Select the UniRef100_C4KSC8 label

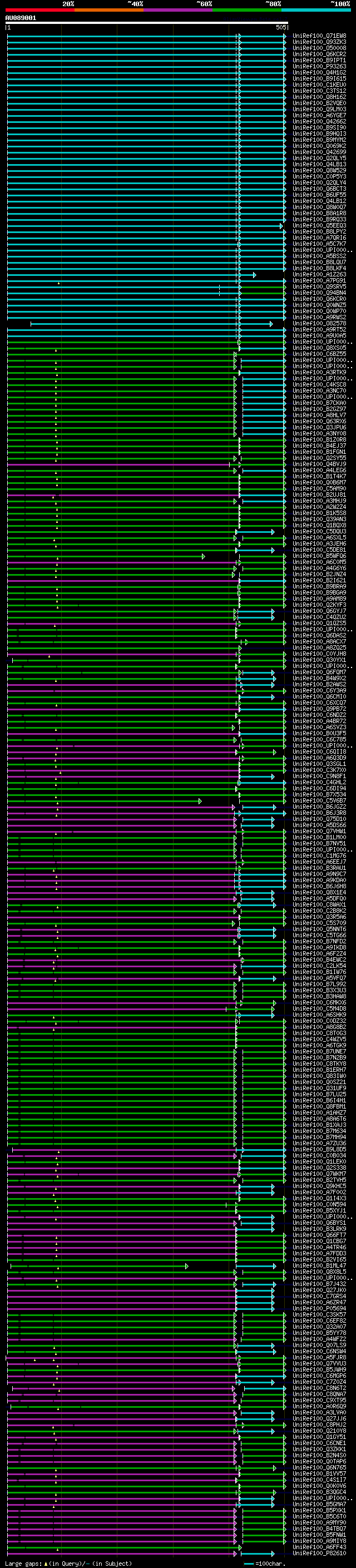click(319, 385)
